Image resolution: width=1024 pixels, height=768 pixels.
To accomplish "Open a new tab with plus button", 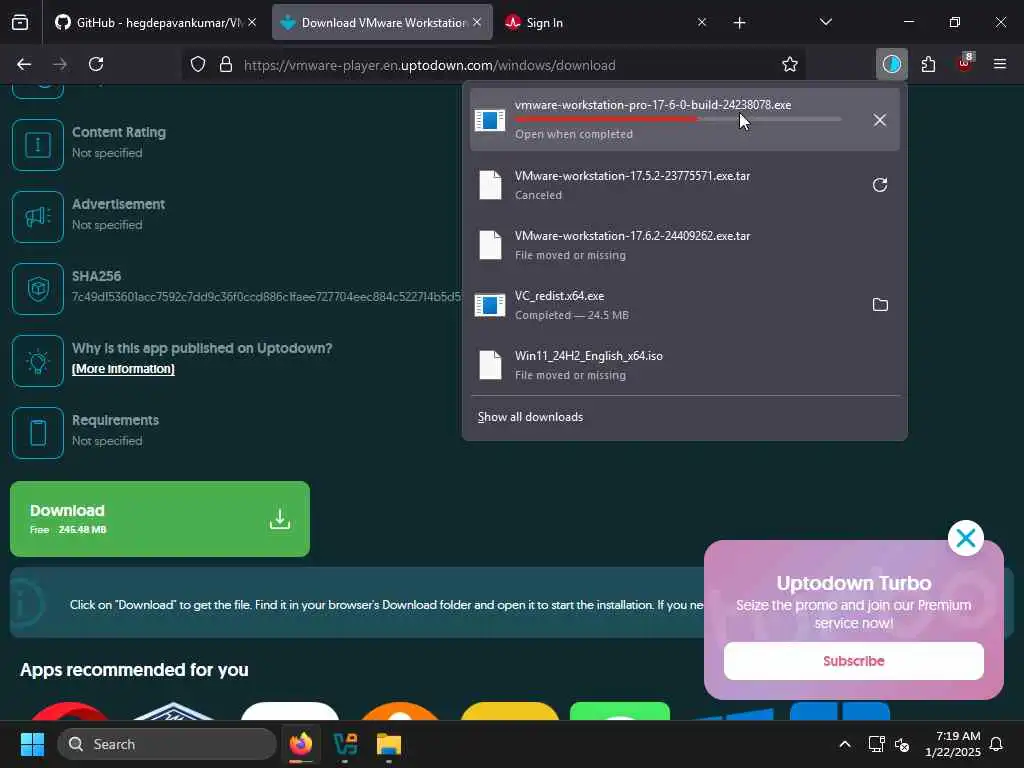I will pos(739,23).
